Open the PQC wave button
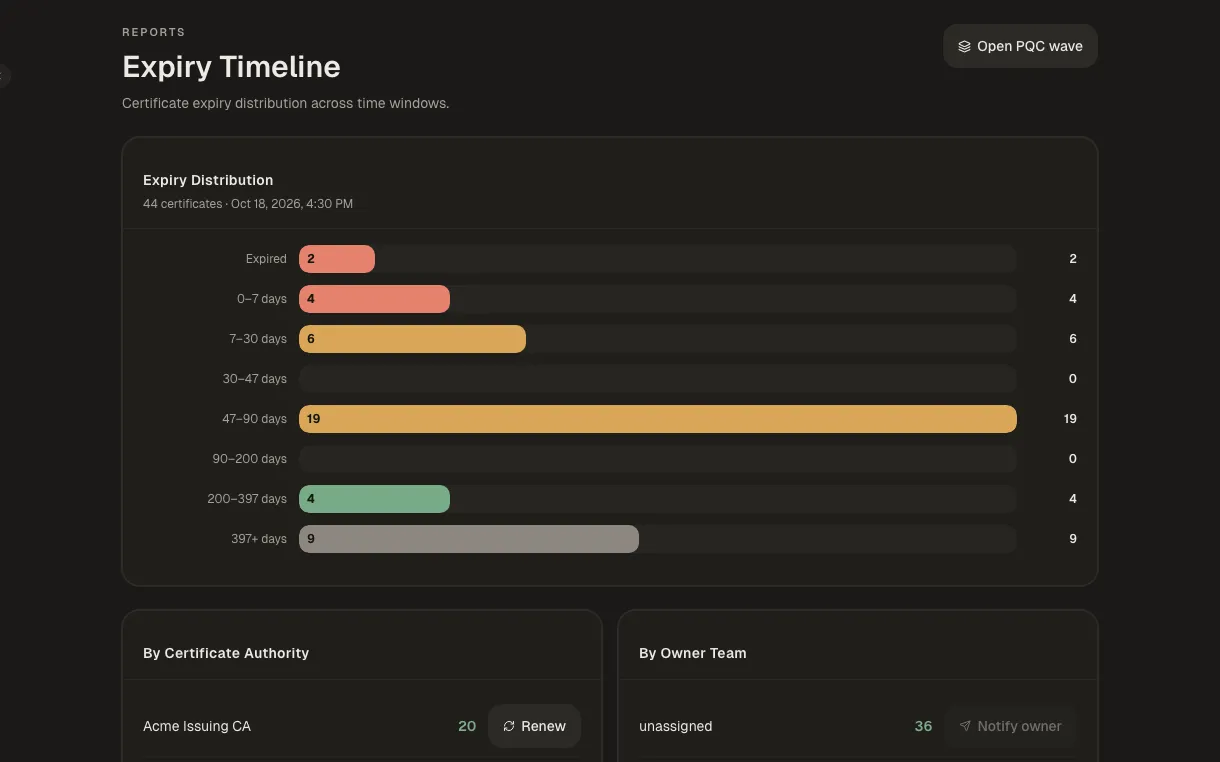 point(1020,46)
